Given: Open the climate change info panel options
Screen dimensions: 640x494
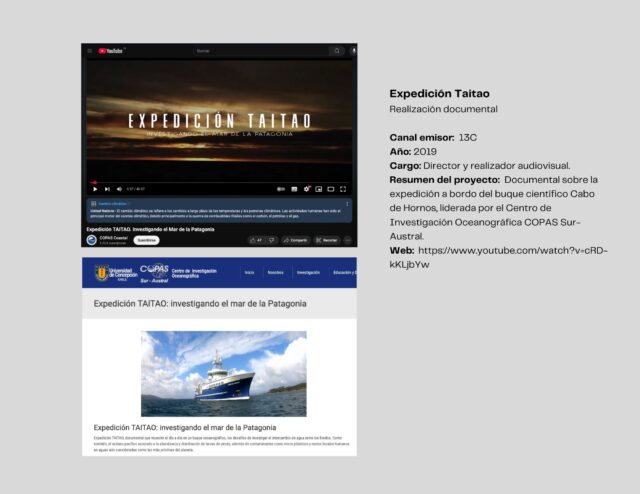Looking at the screenshot, I should 346,203.
